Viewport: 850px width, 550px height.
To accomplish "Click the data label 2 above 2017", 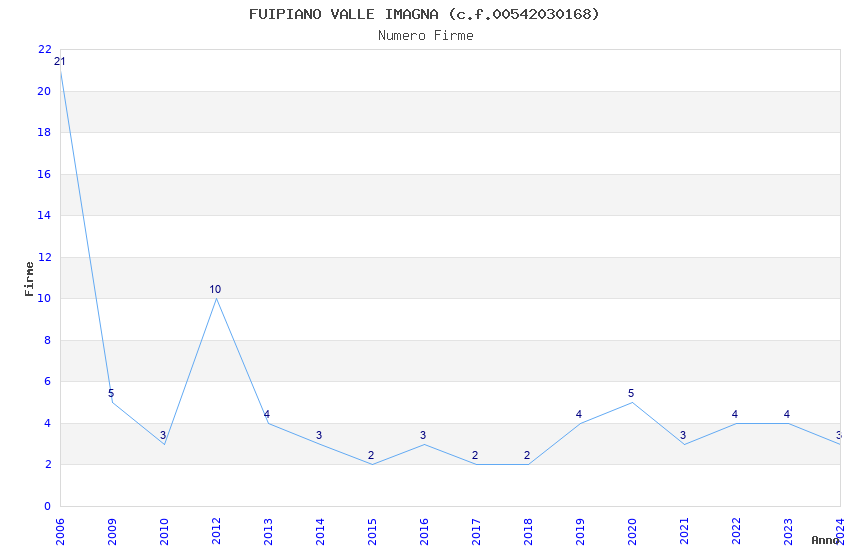I will pyautogui.click(x=475, y=455).
